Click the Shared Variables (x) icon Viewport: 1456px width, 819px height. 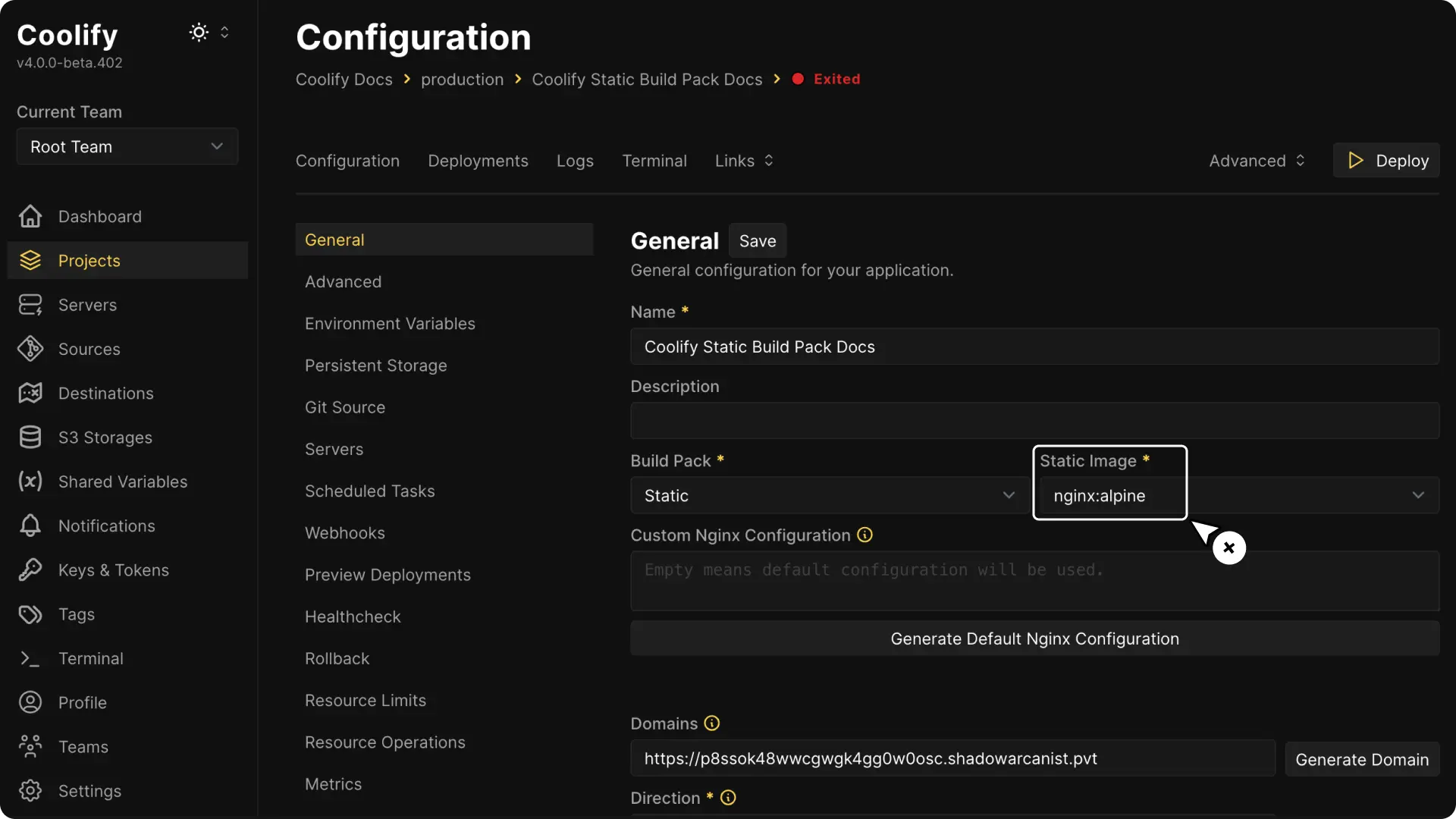click(30, 482)
